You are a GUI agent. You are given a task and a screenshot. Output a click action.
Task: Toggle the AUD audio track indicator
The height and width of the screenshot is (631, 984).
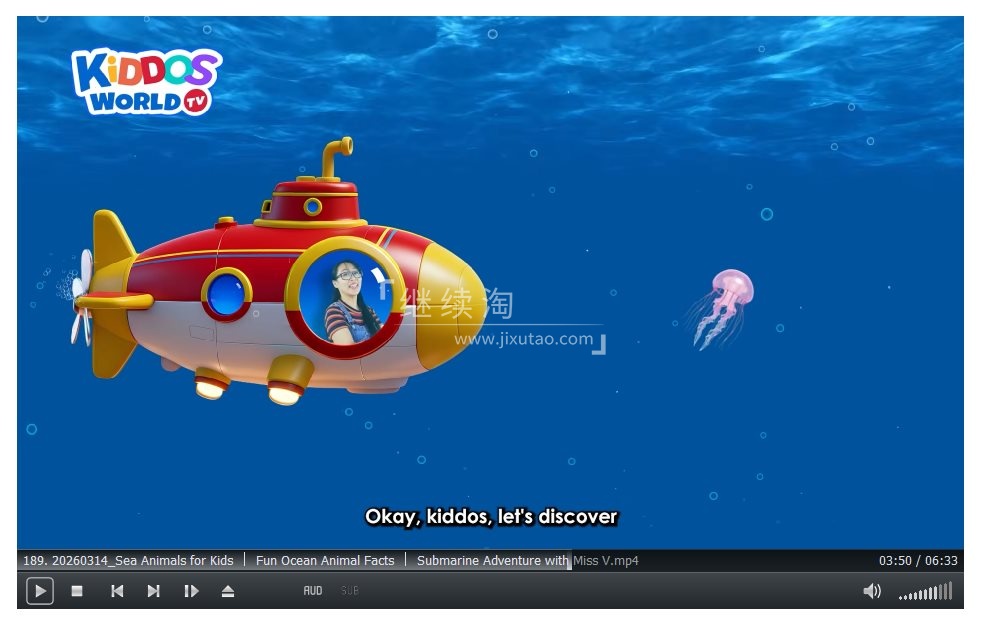313,591
